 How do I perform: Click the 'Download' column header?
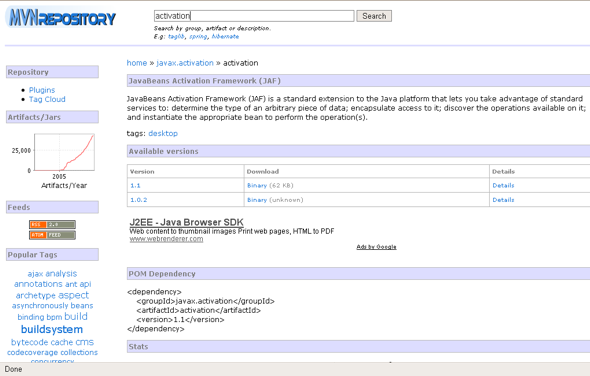click(263, 171)
